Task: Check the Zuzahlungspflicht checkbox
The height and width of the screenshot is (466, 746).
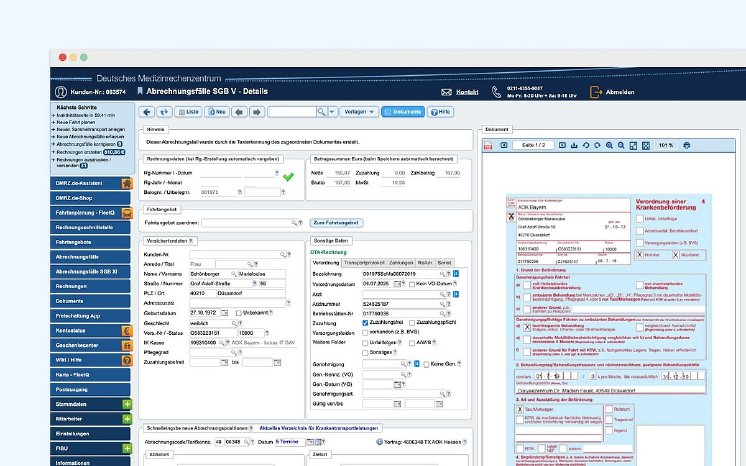Action: tap(412, 323)
